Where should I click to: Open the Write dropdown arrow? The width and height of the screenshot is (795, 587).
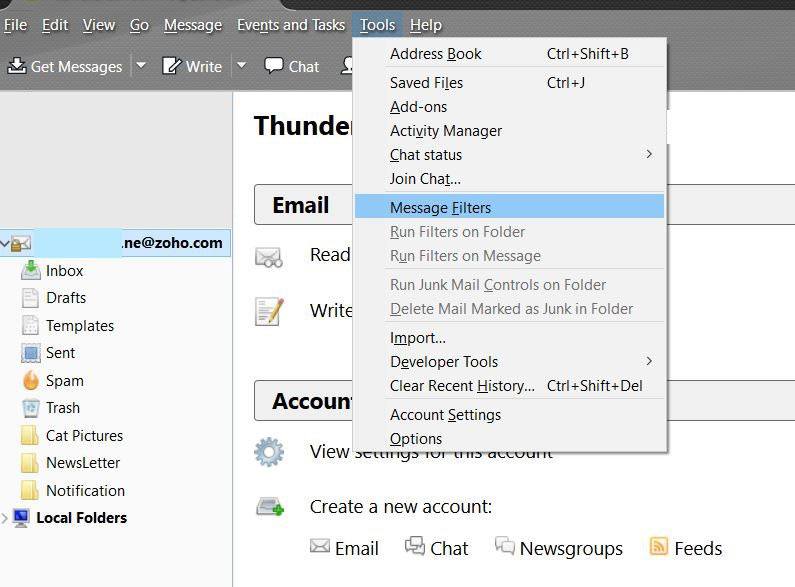point(242,65)
